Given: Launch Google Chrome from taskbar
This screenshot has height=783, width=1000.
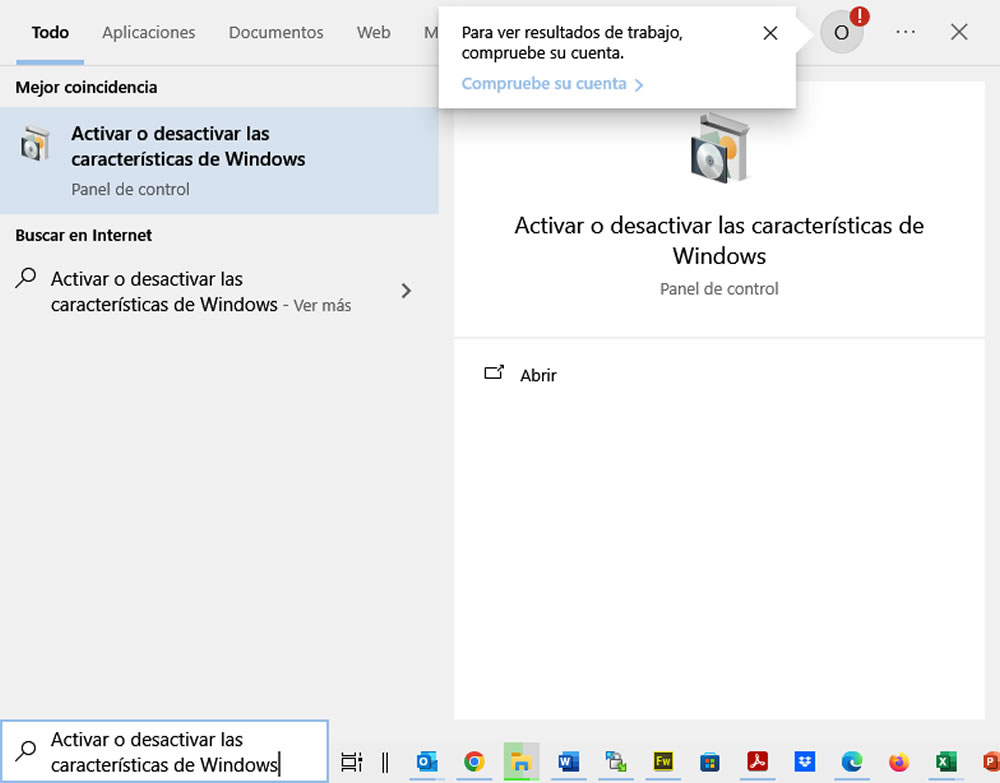Looking at the screenshot, I should pos(474,762).
